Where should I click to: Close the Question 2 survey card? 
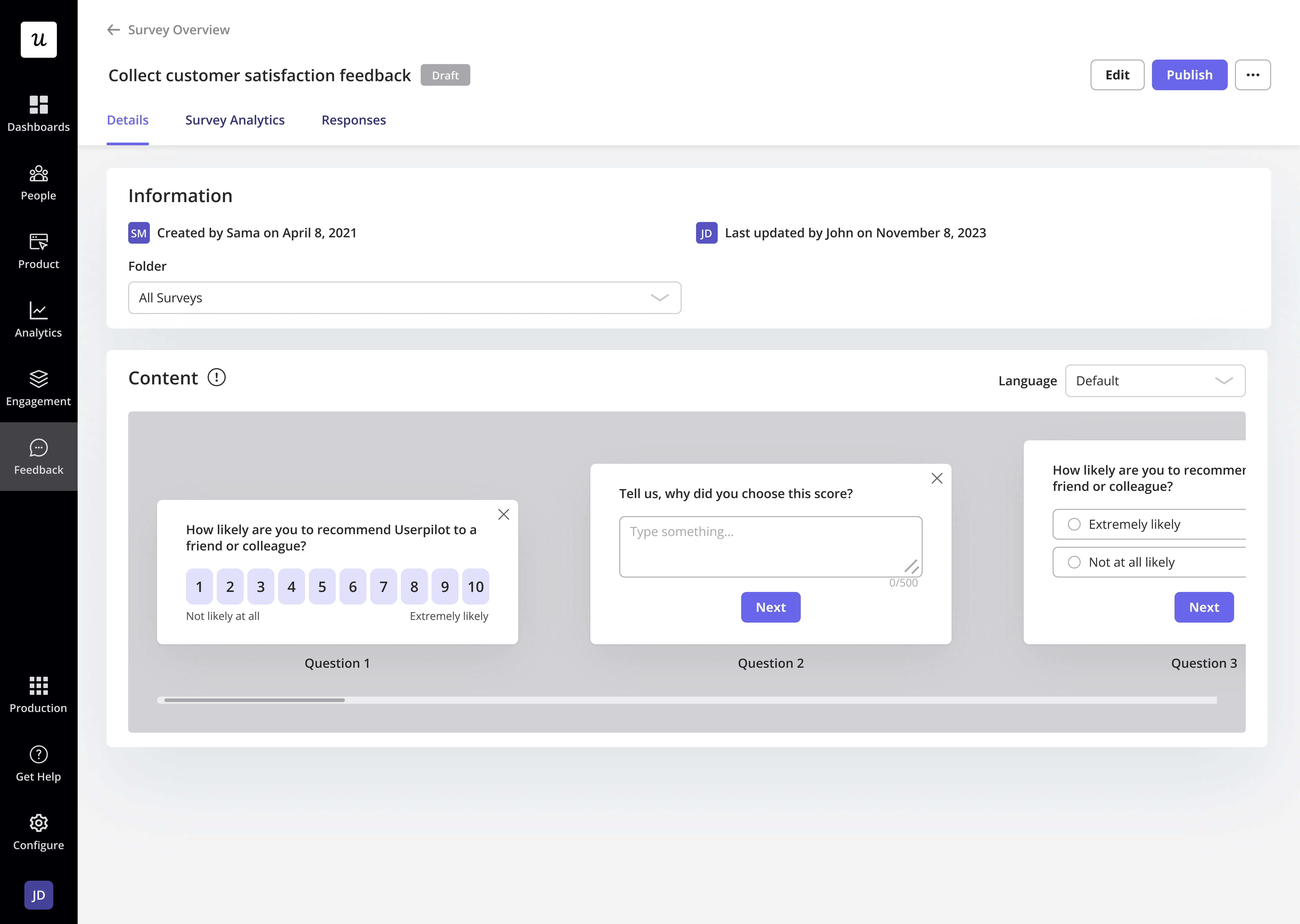(937, 478)
